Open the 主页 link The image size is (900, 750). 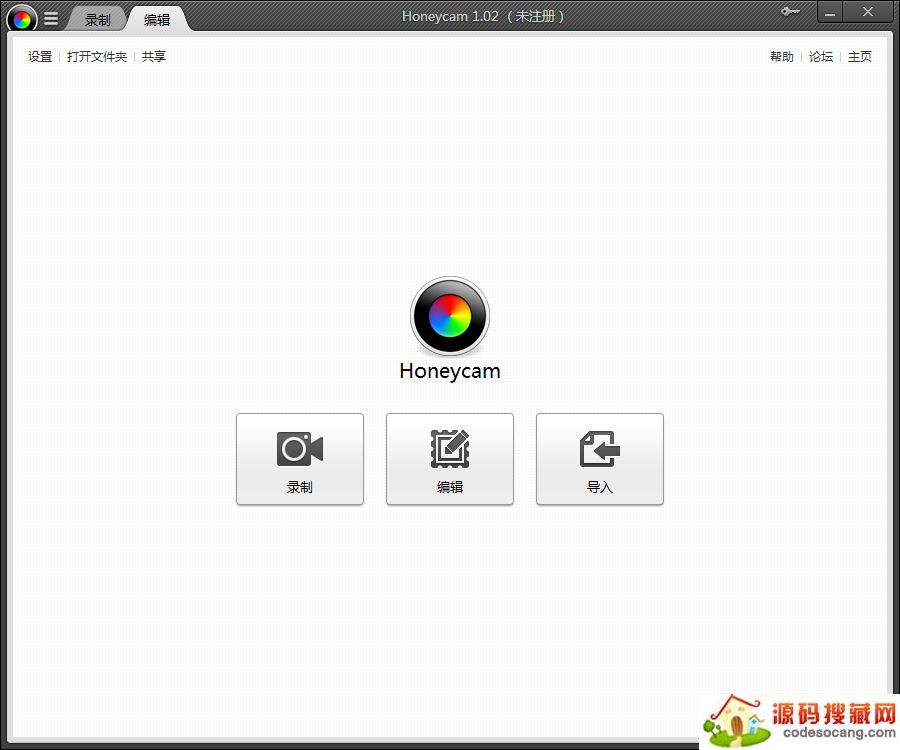coord(860,56)
